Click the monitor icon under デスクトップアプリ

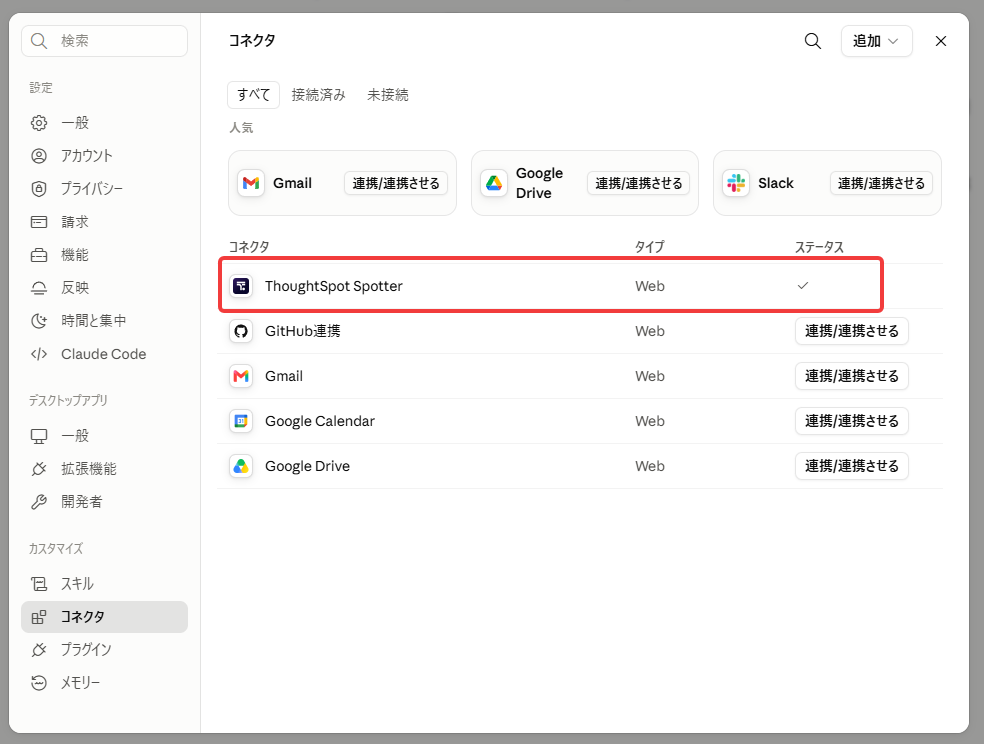[x=39, y=436]
